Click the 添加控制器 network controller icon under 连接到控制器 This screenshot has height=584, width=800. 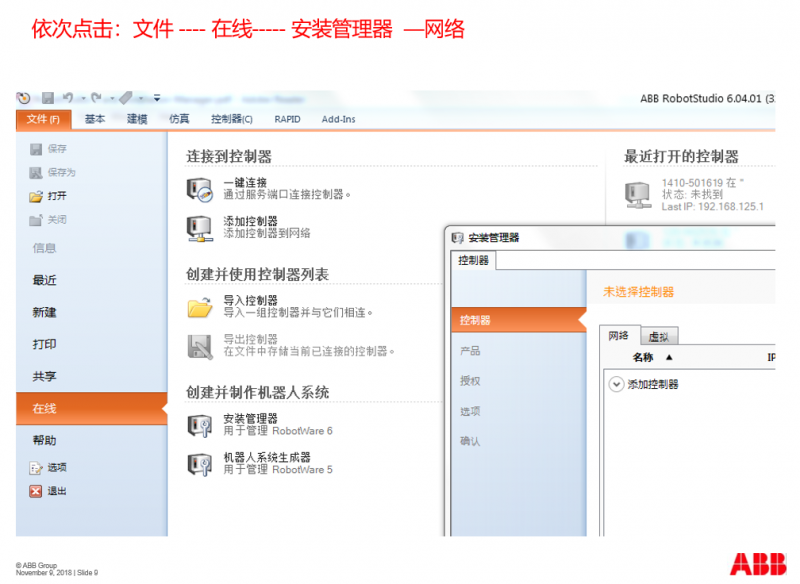click(199, 228)
